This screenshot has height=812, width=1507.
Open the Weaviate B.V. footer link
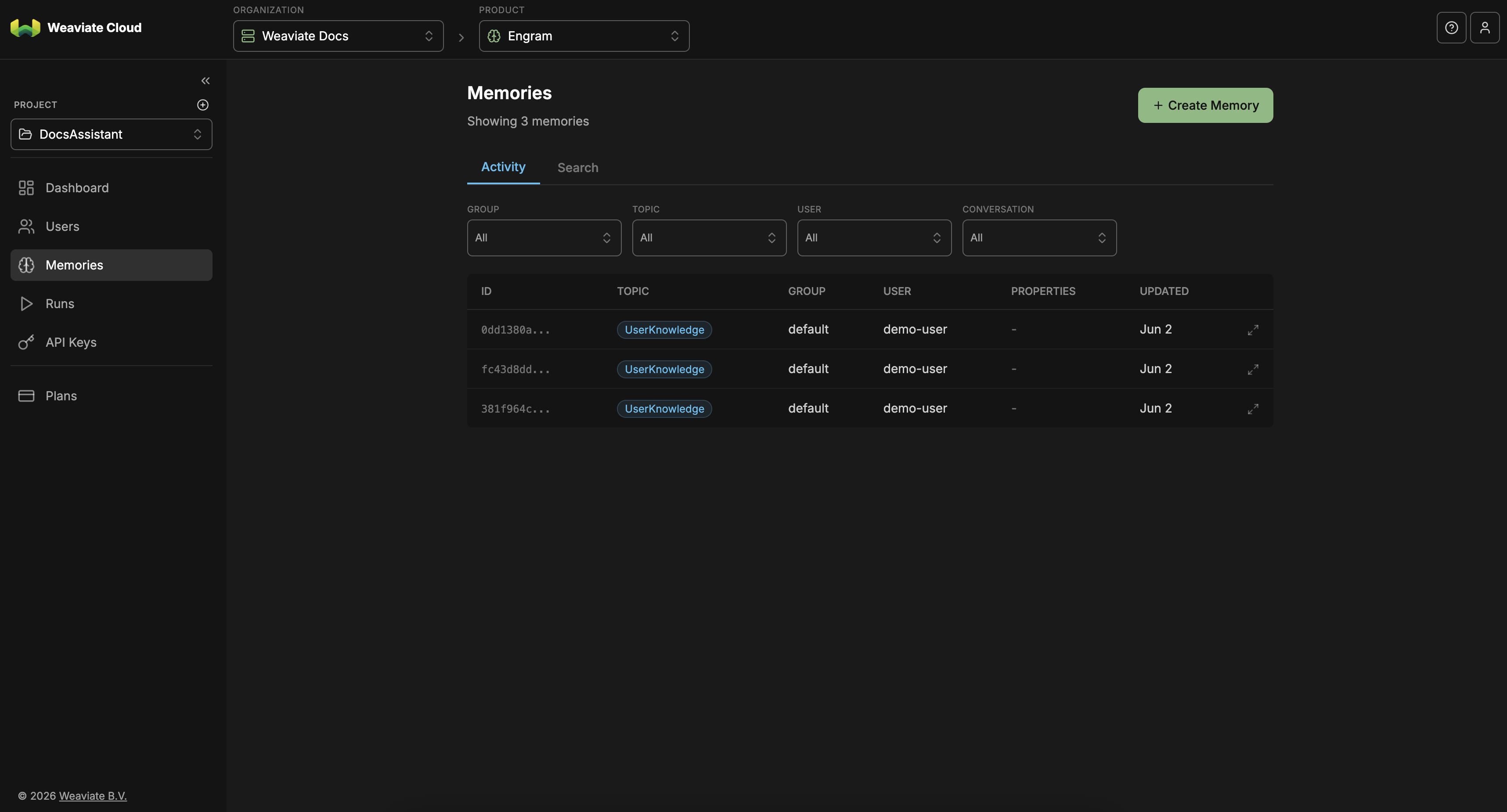pyautogui.click(x=93, y=796)
